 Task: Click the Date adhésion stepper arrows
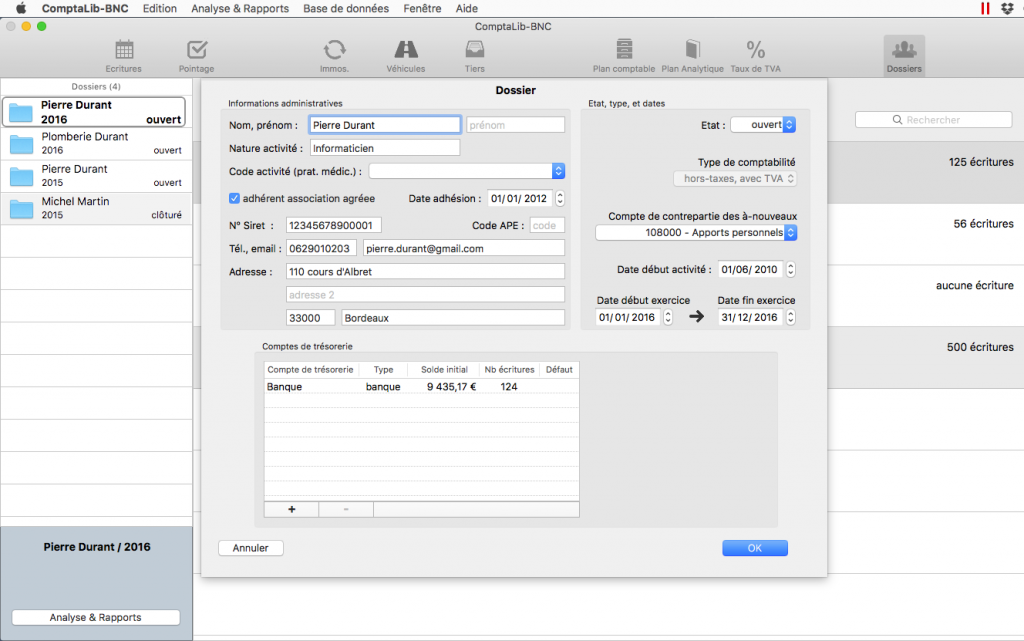tap(560, 198)
